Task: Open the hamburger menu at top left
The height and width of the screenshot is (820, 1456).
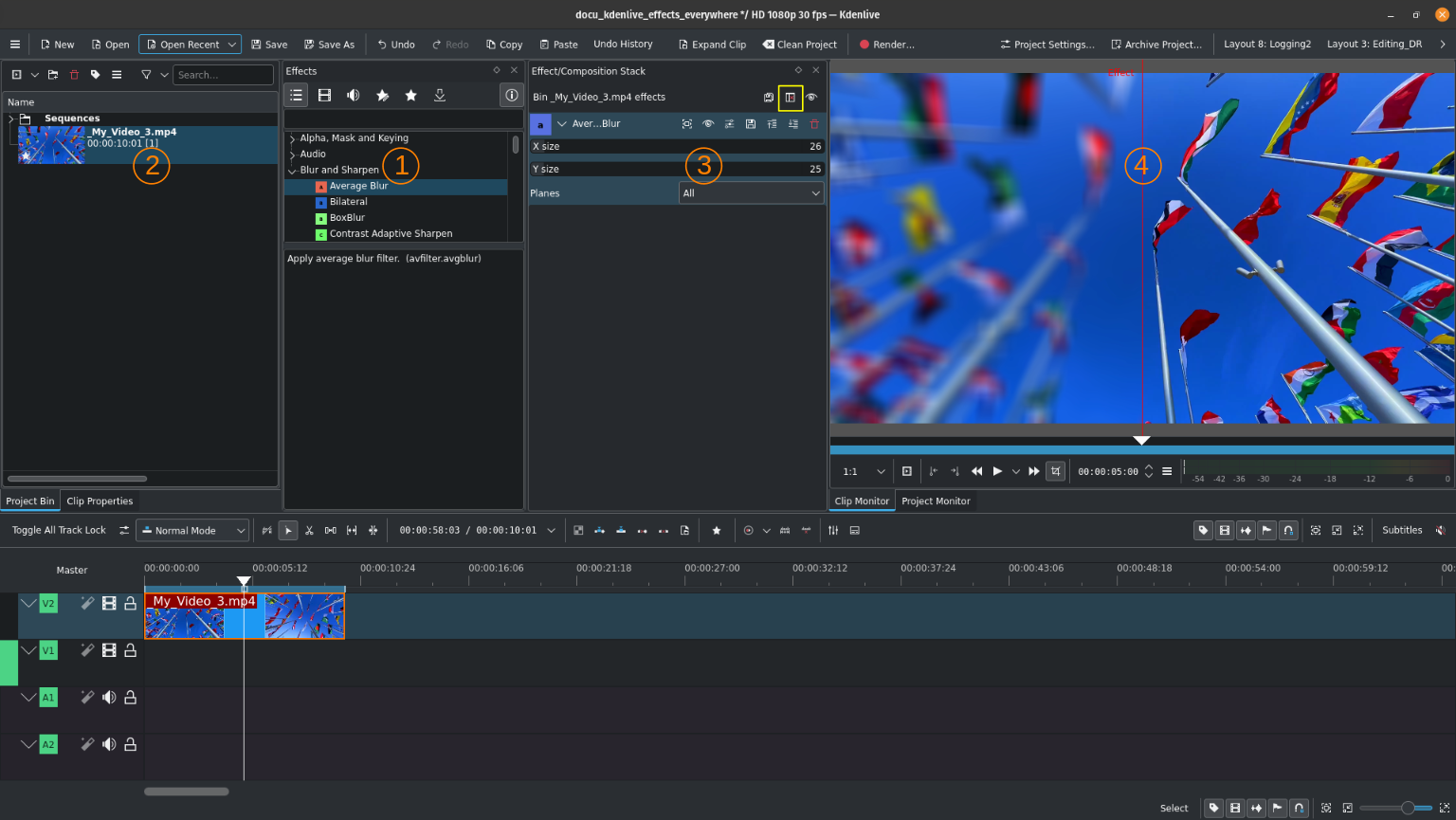Action: click(15, 45)
